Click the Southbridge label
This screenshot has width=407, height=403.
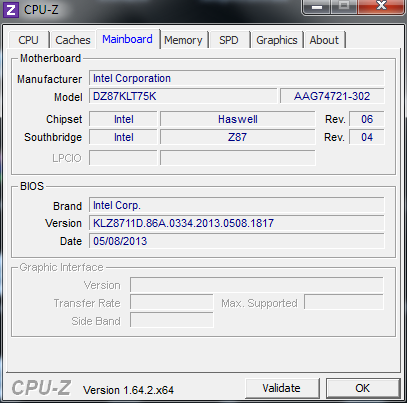[53, 137]
